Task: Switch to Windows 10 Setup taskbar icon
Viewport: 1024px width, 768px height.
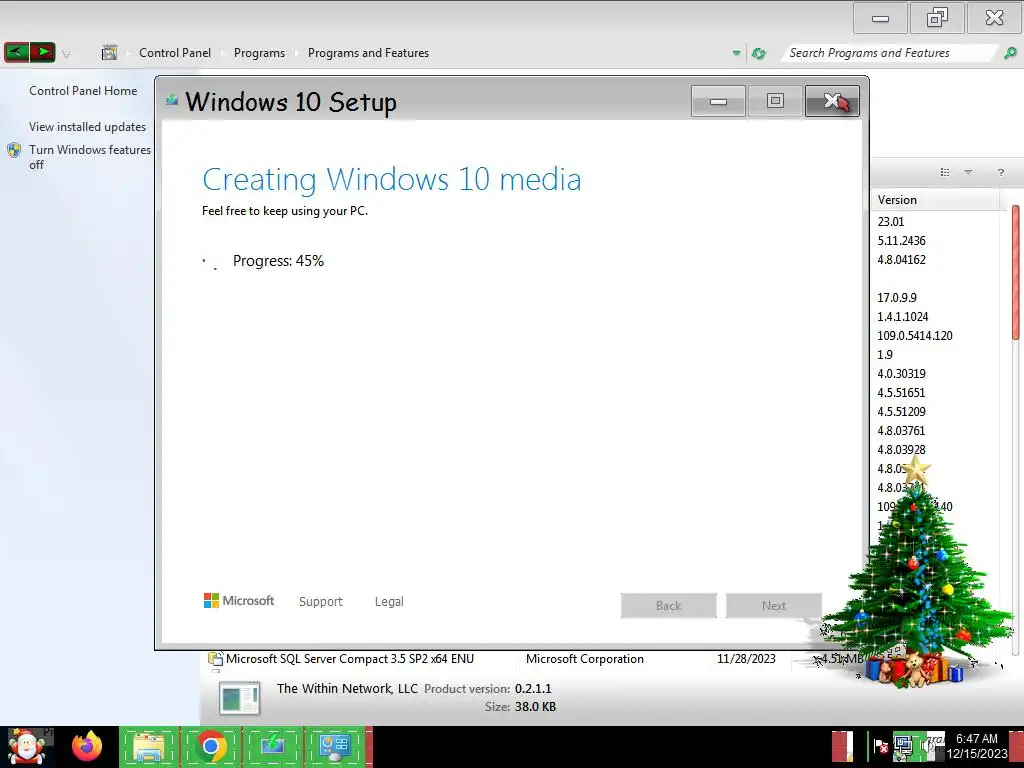Action: (272, 747)
